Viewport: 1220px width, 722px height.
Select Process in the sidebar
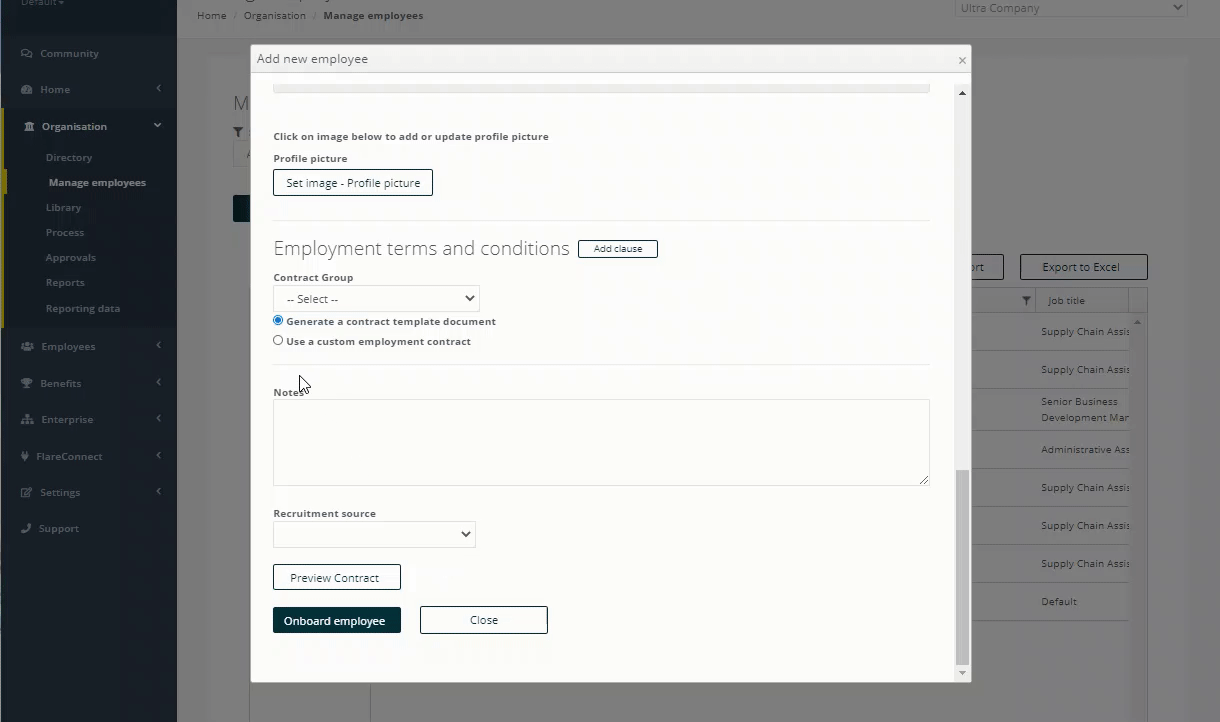click(x=65, y=233)
